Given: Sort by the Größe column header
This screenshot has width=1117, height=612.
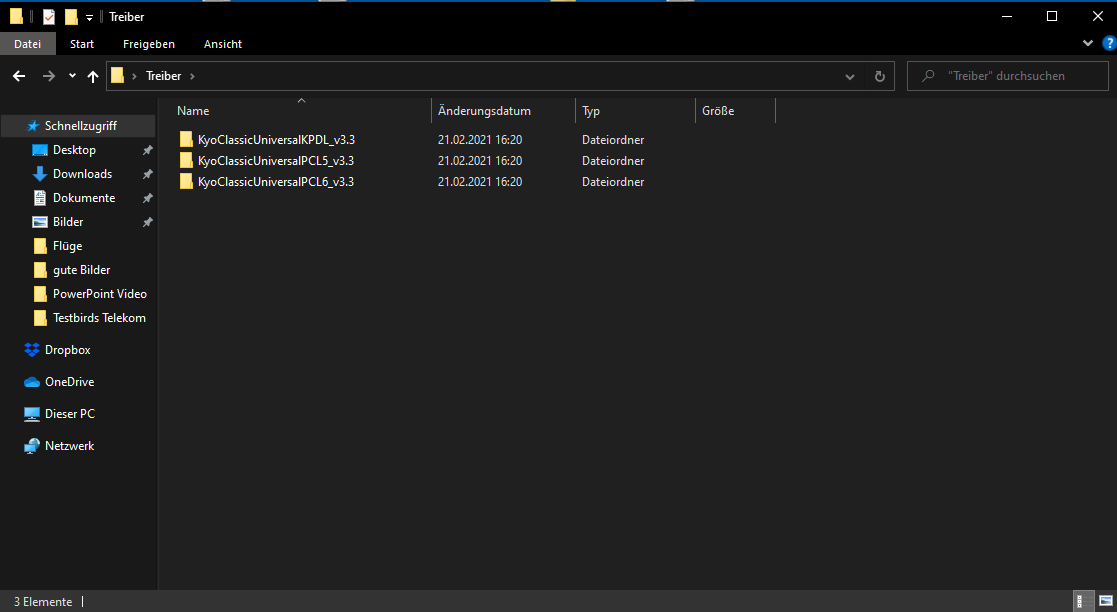Looking at the screenshot, I should [735, 110].
